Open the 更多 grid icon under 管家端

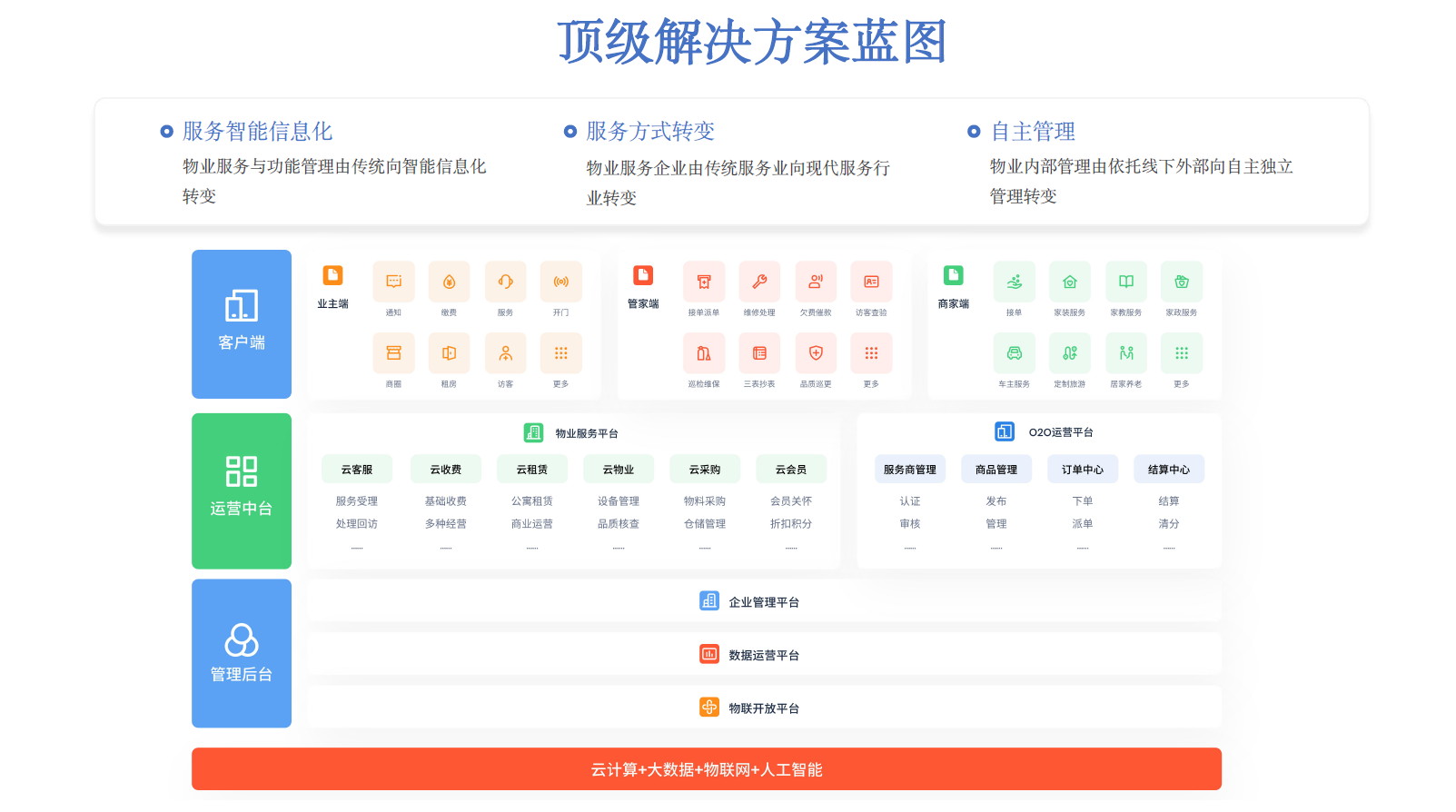tap(871, 353)
